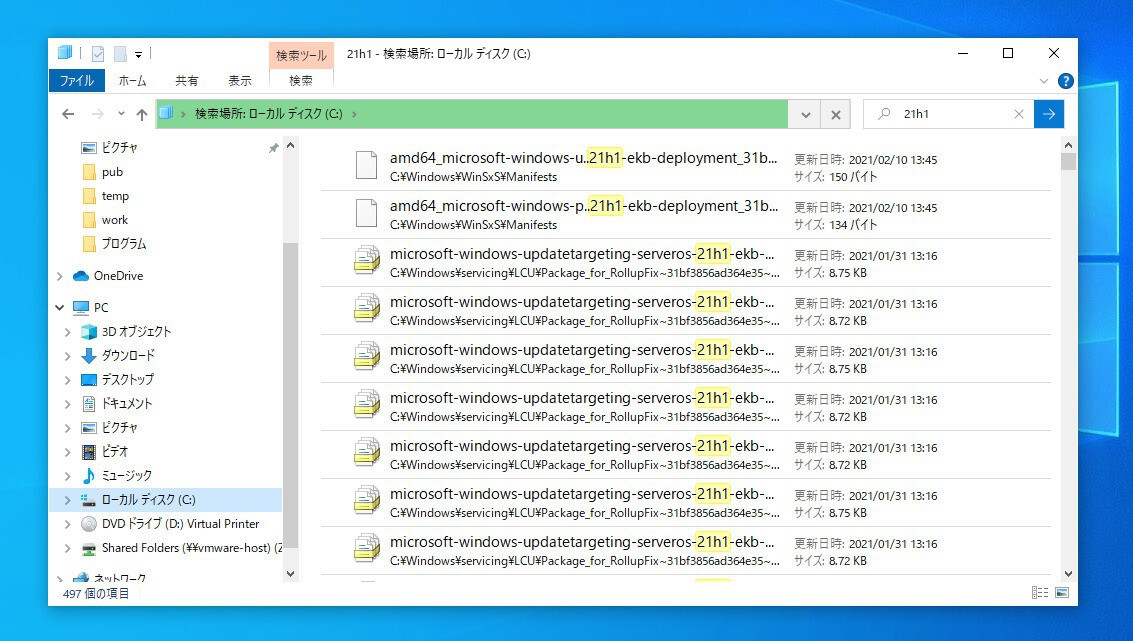Image resolution: width=1133 pixels, height=641 pixels.
Task: Open the address bar history dropdown
Action: coord(806,114)
